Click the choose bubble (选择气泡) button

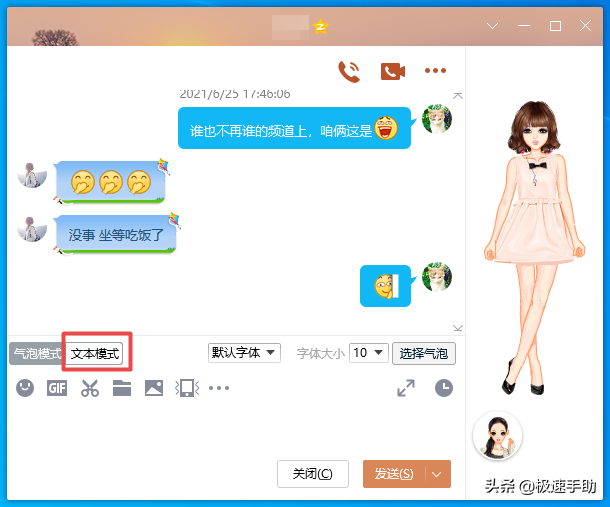point(424,353)
